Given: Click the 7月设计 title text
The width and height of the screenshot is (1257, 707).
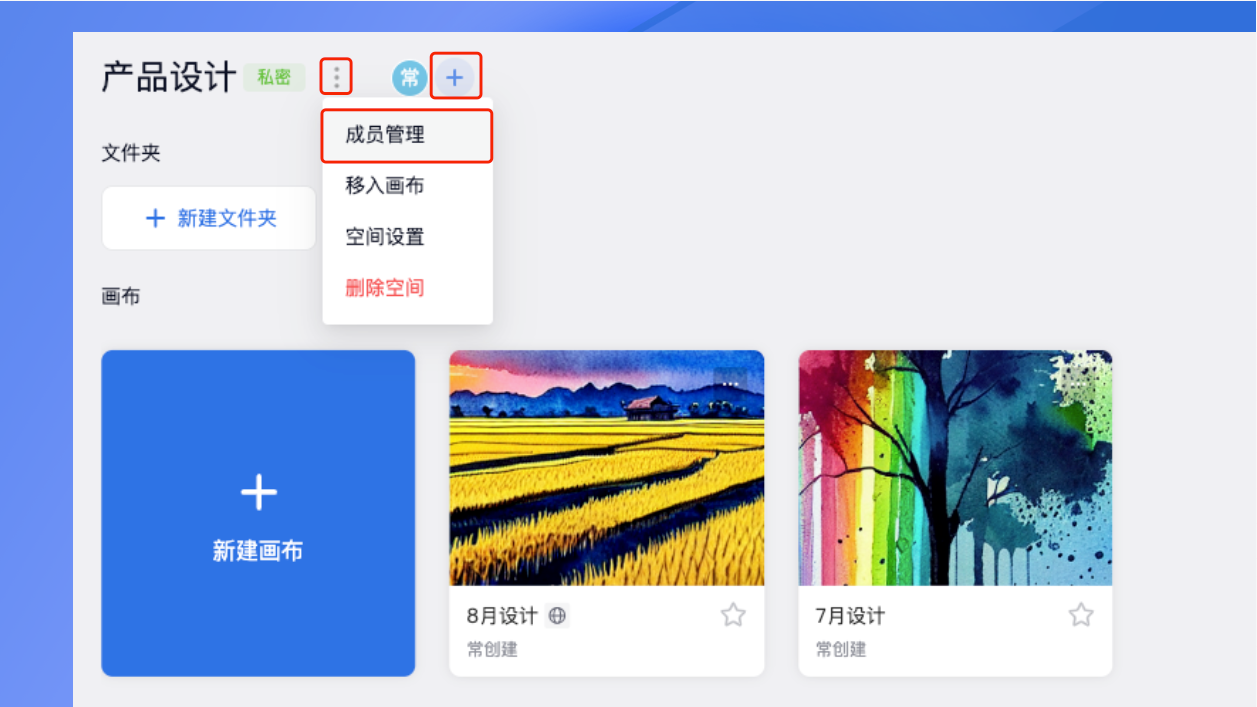Looking at the screenshot, I should (850, 616).
